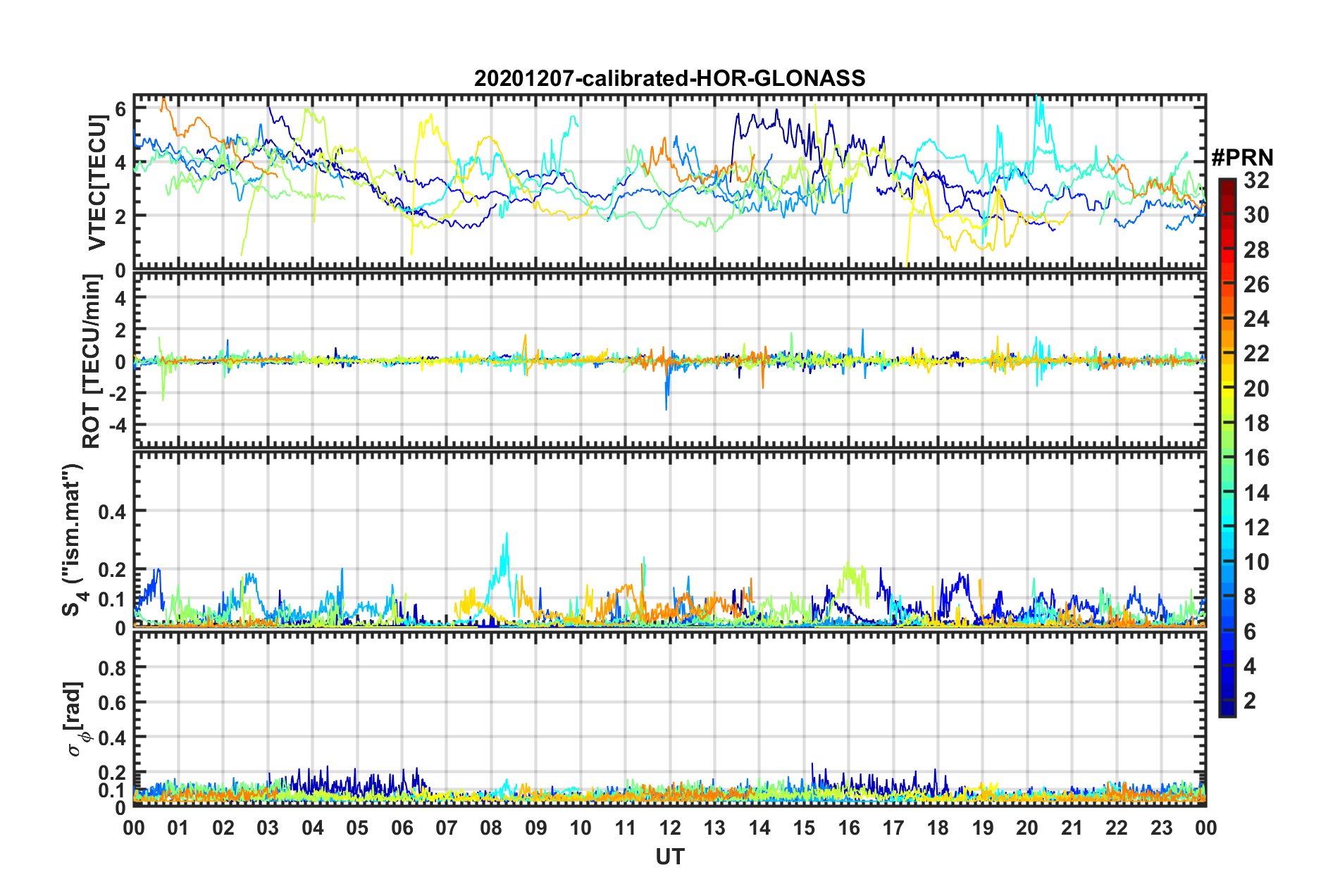This screenshot has width=1340, height=896.
Task: Select x-axis hour tick label "15"
Action: pos(804,828)
